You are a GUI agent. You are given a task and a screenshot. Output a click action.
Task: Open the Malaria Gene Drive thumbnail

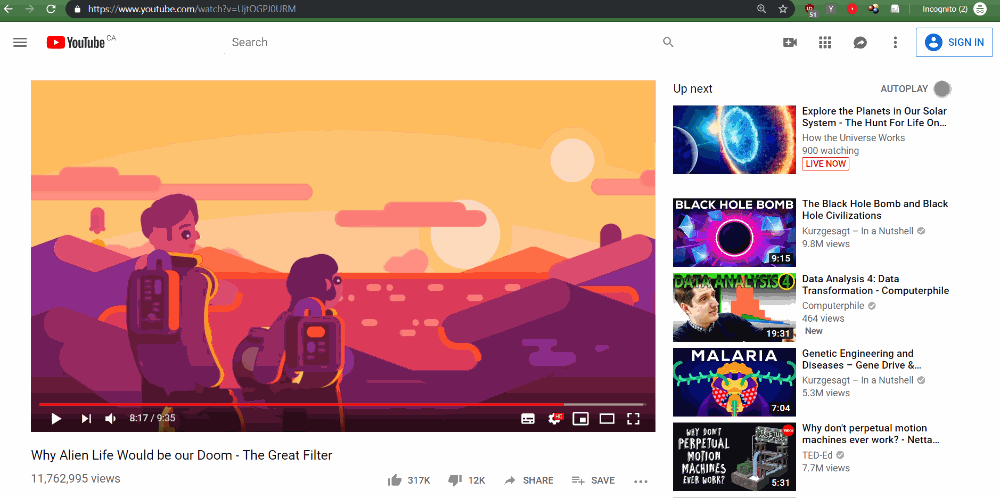click(734, 382)
